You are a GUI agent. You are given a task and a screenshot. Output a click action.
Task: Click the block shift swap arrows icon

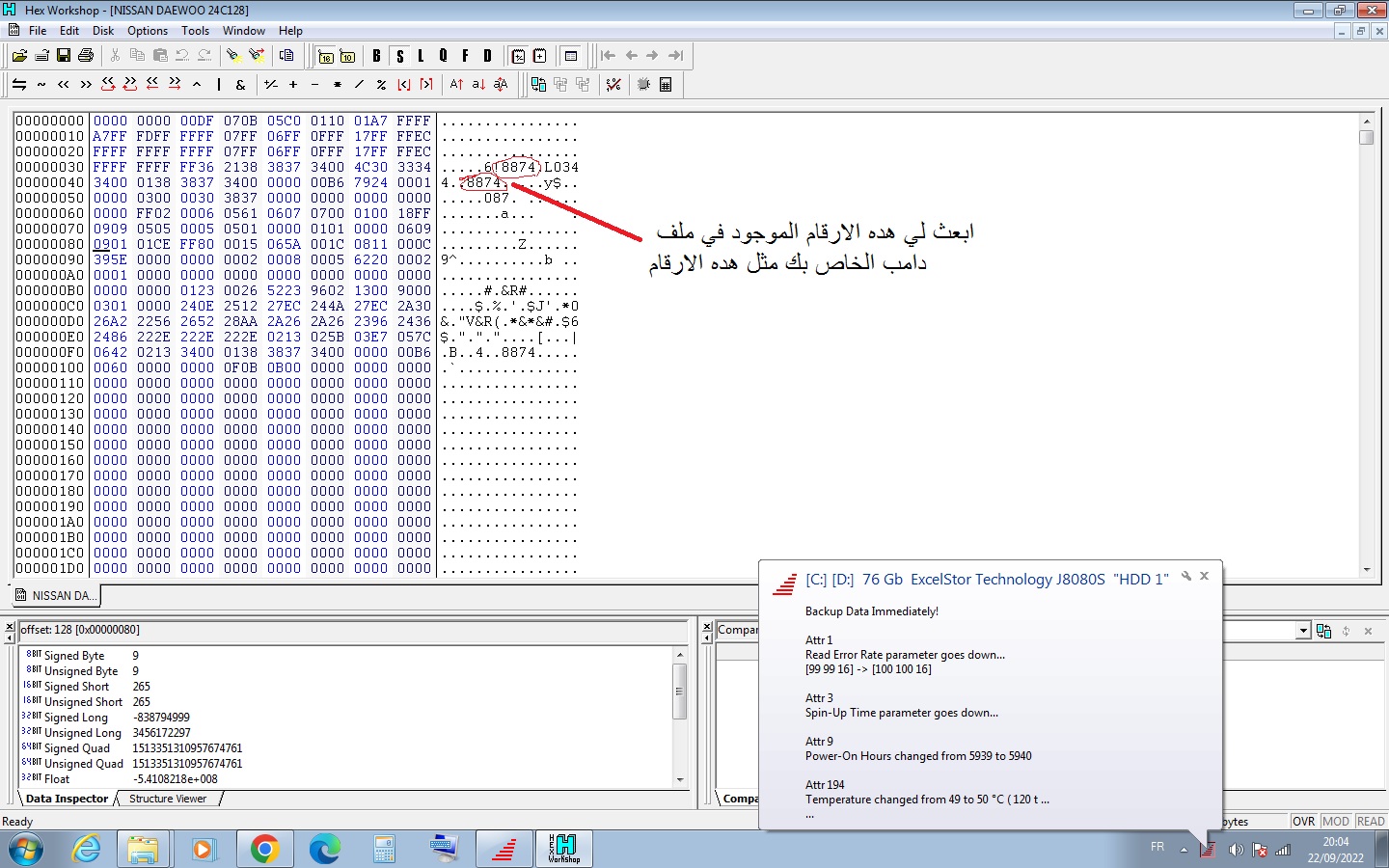coord(19,85)
